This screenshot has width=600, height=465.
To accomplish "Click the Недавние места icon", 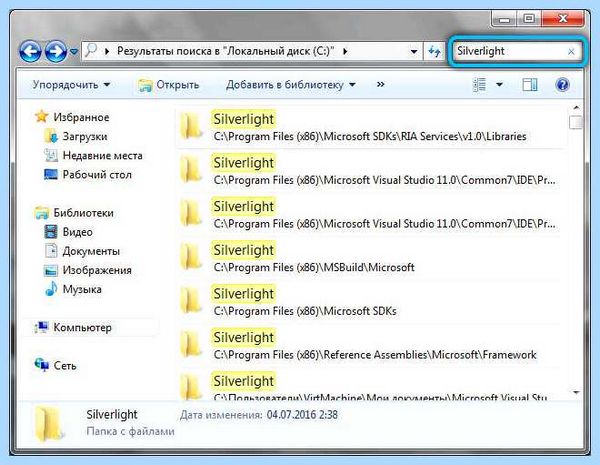I will [x=51, y=155].
